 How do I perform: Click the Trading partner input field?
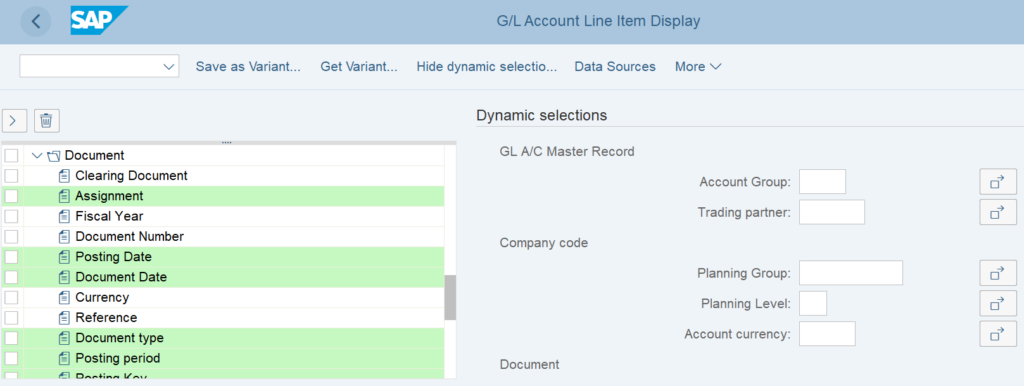pyautogui.click(x=832, y=212)
